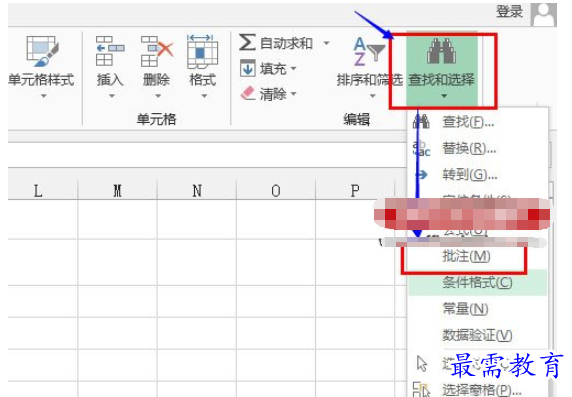Choose 替换(R)... from the menu
Viewport: 572px width, 397px height.
(478, 149)
